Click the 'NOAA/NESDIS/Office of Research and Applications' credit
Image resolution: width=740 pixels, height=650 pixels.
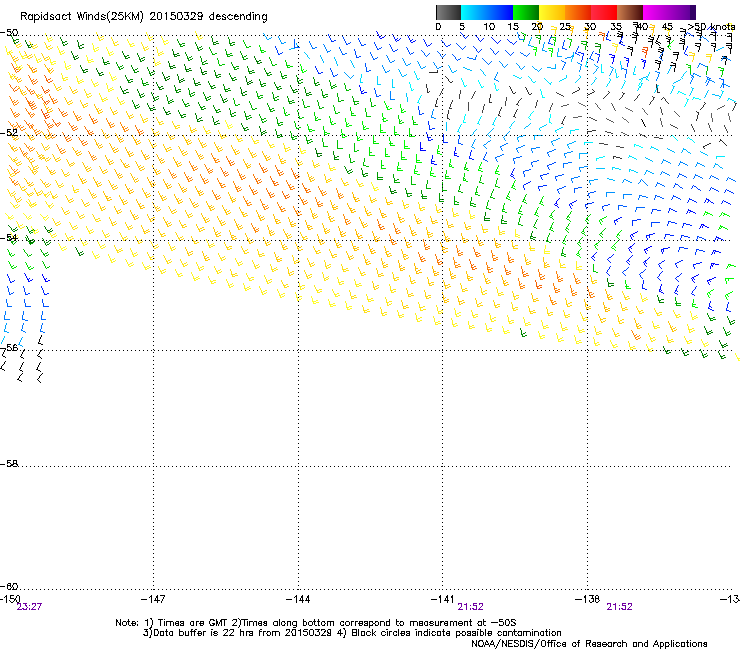(589, 644)
